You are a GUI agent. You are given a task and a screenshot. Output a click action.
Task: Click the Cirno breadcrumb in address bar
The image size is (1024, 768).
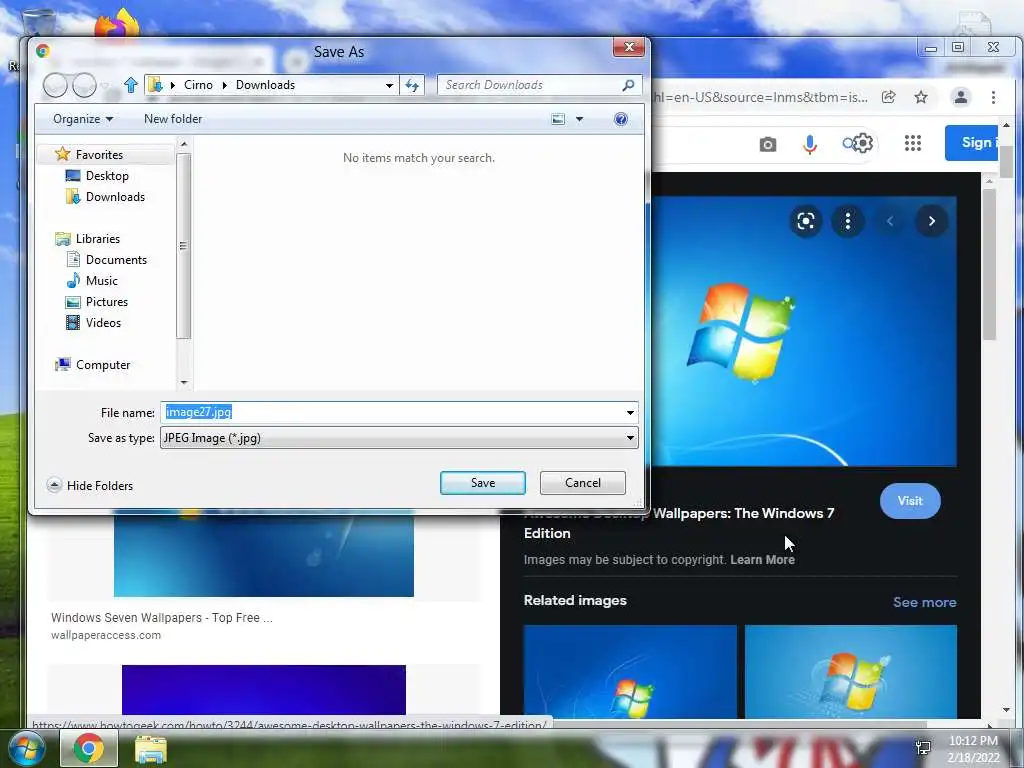click(x=198, y=85)
